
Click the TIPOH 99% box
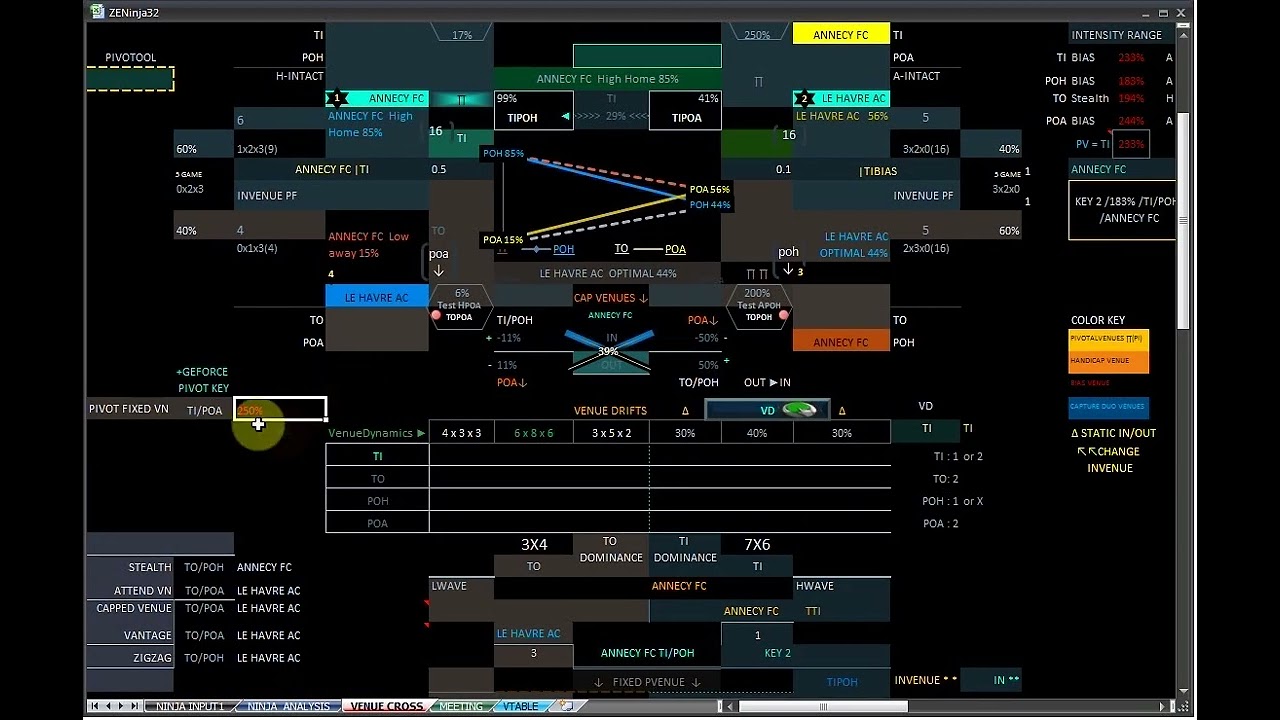(x=533, y=110)
